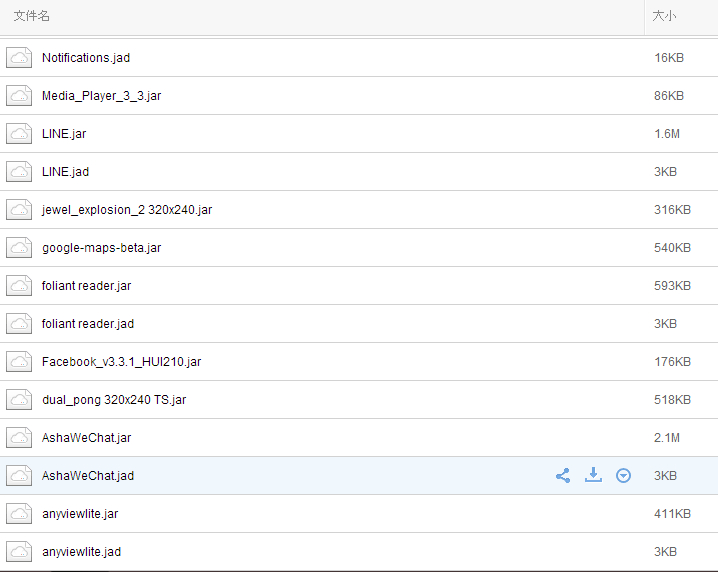Download the AshaWeChat.jad file
The width and height of the screenshot is (718, 572).
[x=593, y=475]
